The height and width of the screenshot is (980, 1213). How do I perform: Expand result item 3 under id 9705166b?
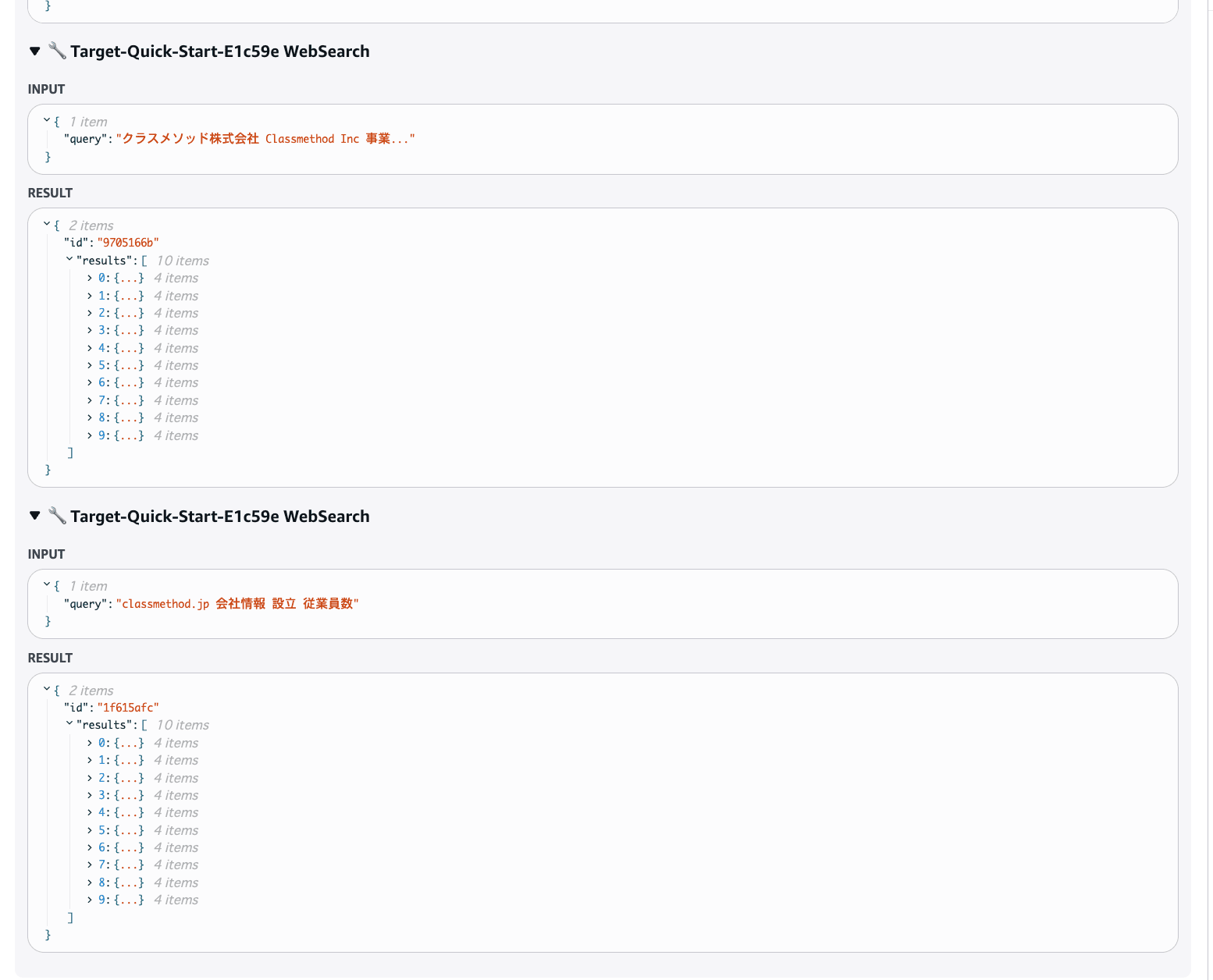coord(90,330)
